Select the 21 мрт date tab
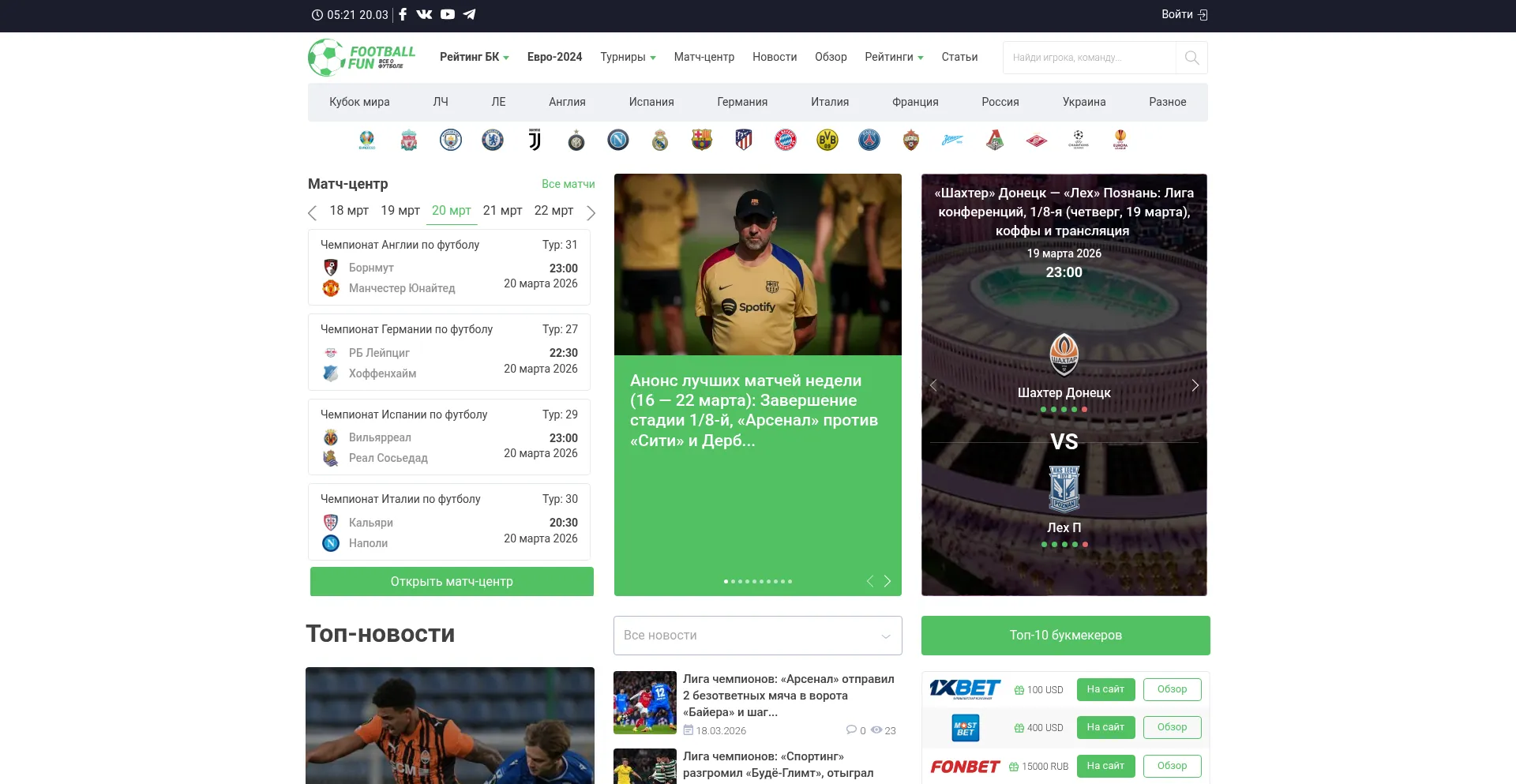This screenshot has height=784, width=1516. [x=502, y=211]
